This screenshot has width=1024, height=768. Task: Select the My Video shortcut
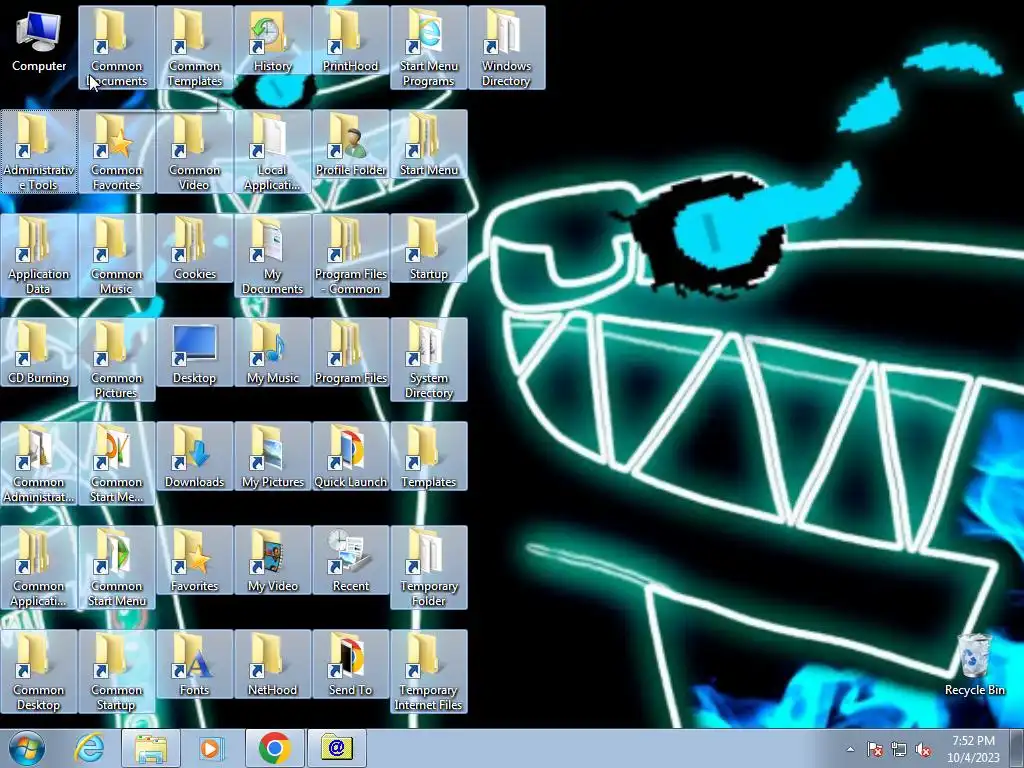(x=272, y=560)
